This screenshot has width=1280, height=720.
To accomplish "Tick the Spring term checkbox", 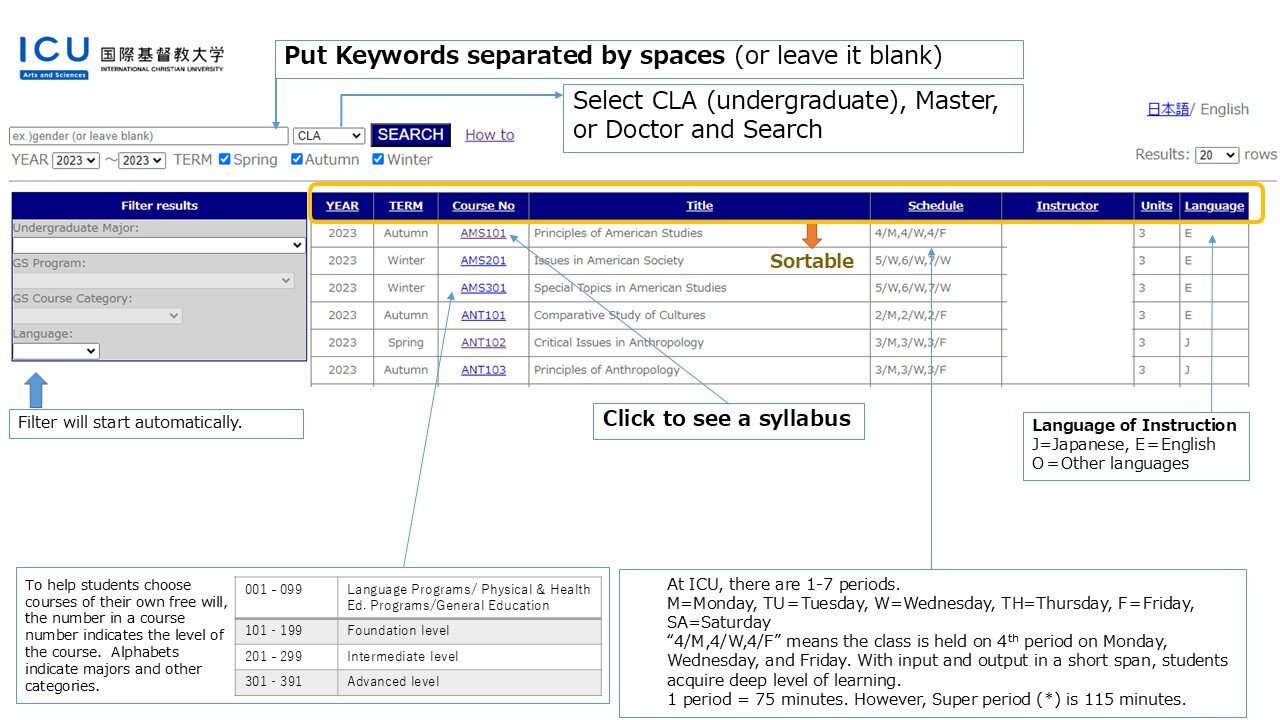I will click(x=225, y=159).
